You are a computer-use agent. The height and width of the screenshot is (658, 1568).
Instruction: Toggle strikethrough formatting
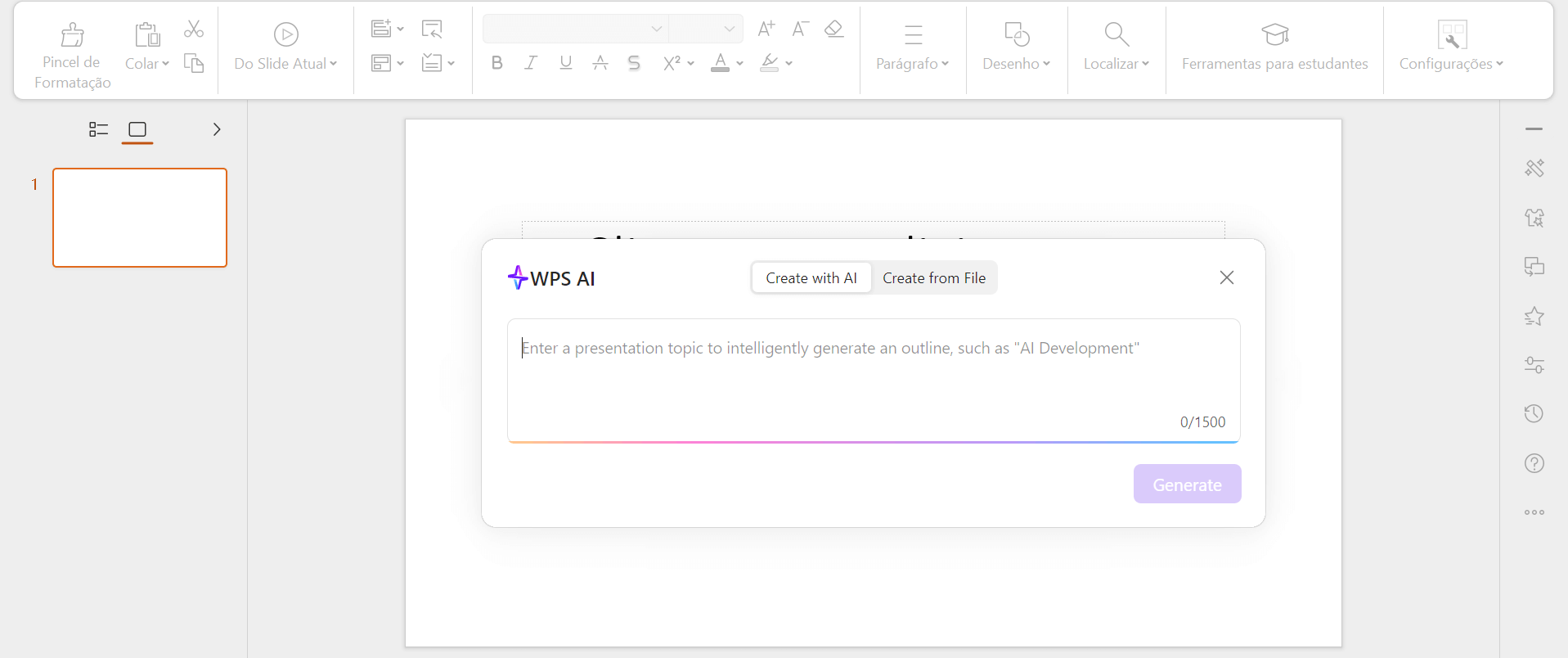(600, 62)
